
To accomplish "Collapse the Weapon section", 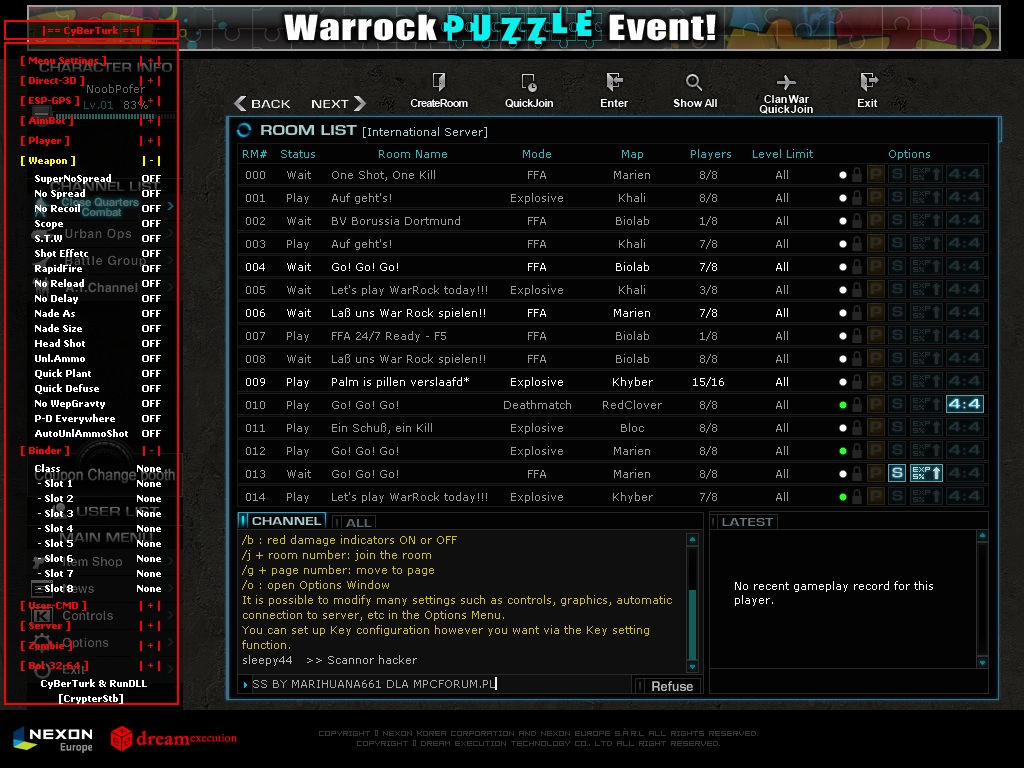I will 151,161.
